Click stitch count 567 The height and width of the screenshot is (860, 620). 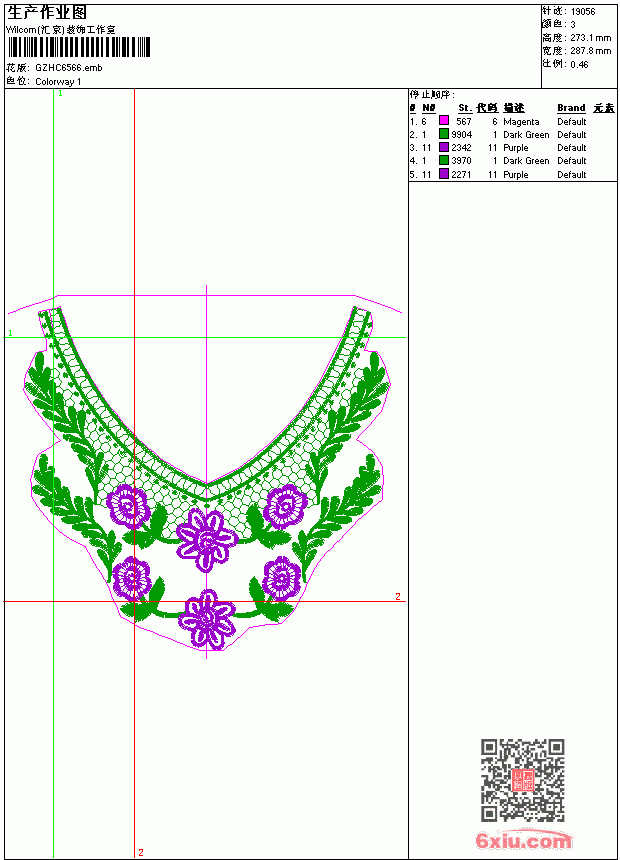pyautogui.click(x=464, y=122)
